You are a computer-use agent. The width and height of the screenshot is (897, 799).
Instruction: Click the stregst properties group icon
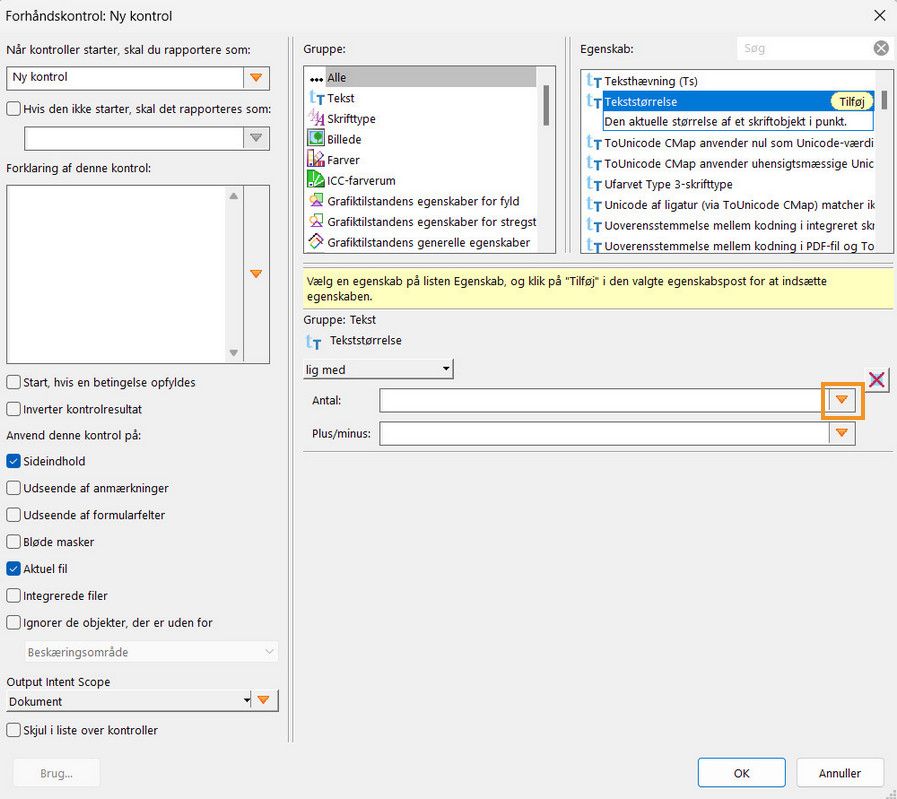point(316,221)
